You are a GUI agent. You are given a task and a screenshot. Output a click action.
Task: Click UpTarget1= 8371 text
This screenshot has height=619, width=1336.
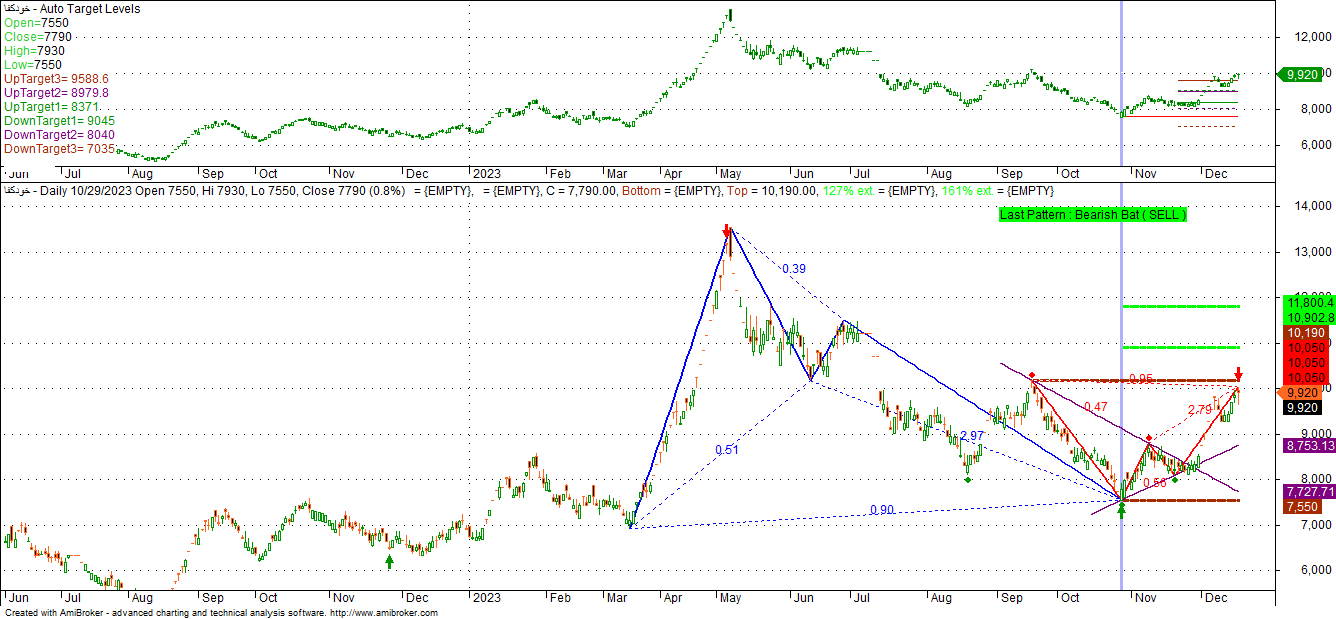coord(51,106)
